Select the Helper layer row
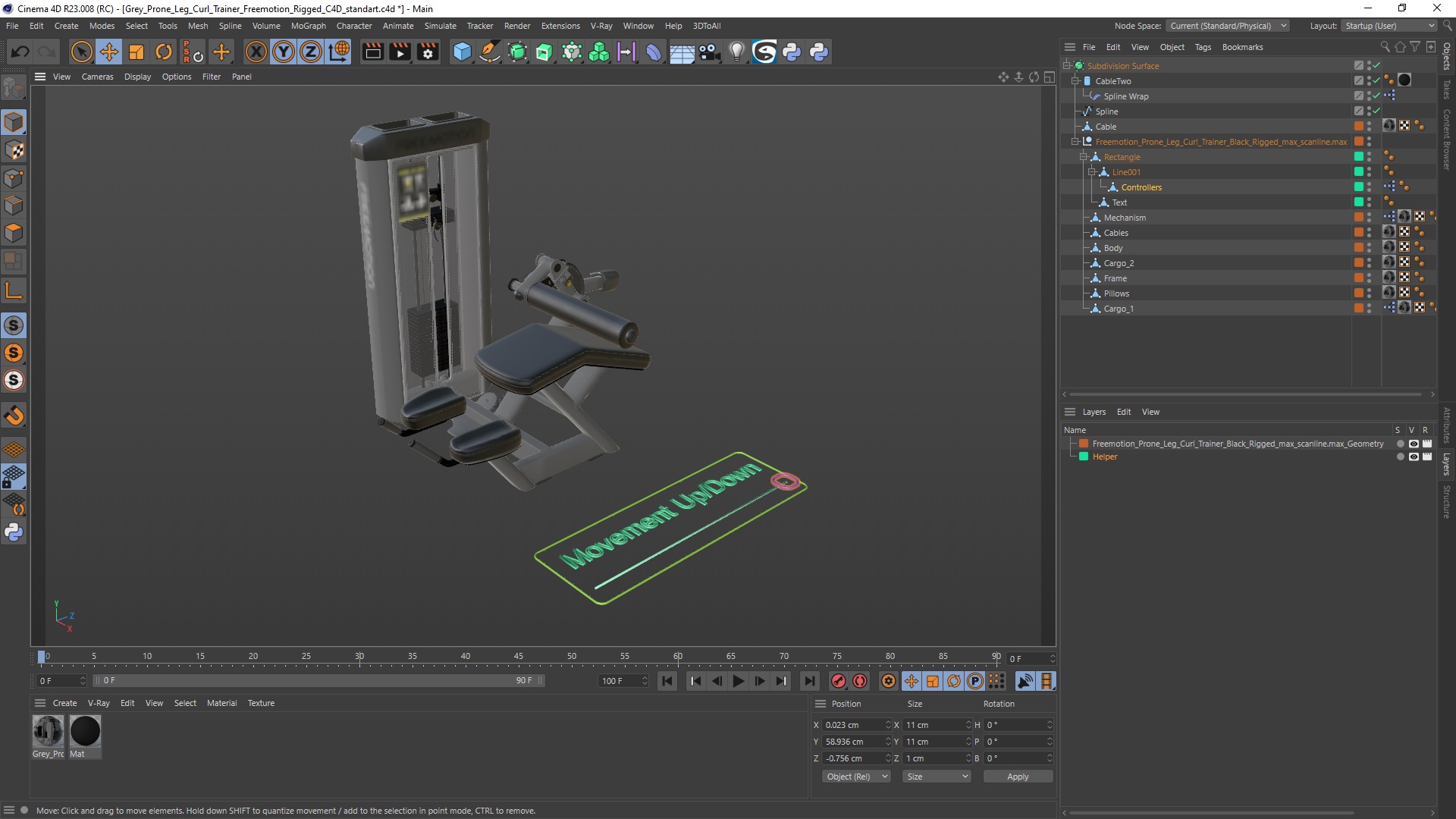 pyautogui.click(x=1104, y=457)
